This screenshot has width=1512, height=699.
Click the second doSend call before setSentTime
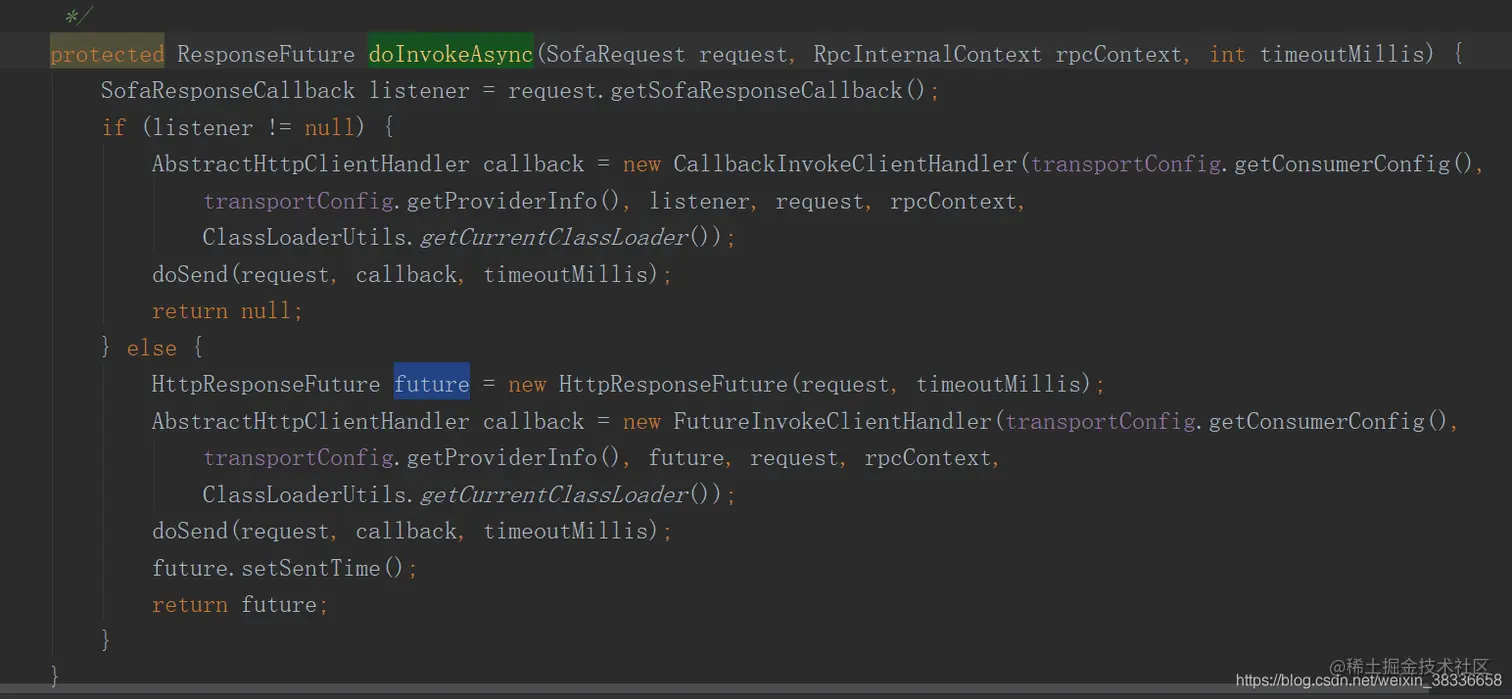412,531
